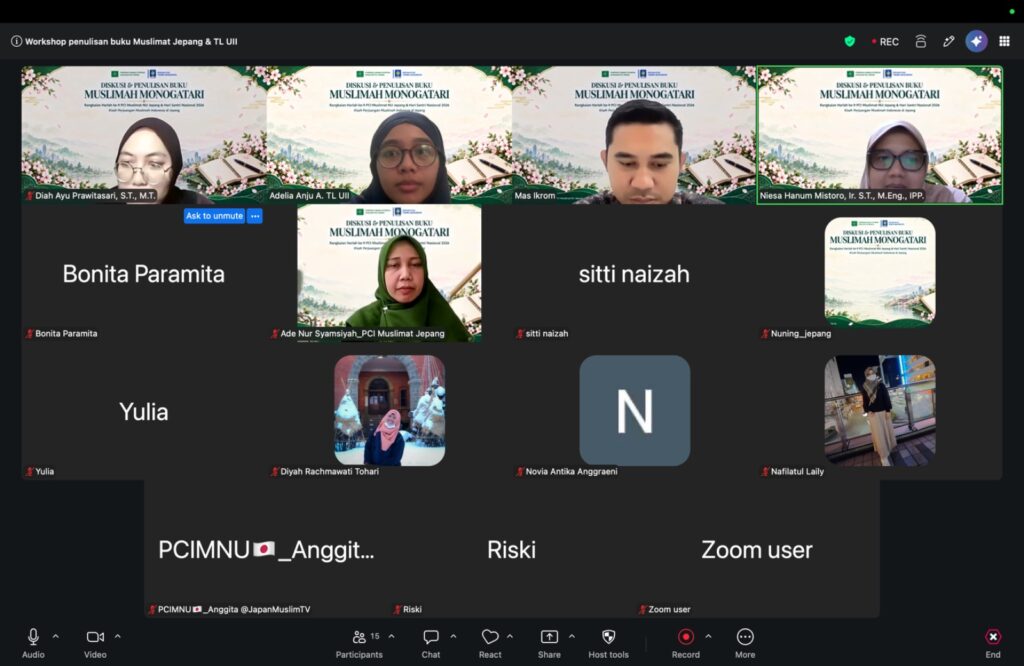Select Ade Nur Syamsiyah's video tile
The image size is (1024, 666).
point(389,273)
